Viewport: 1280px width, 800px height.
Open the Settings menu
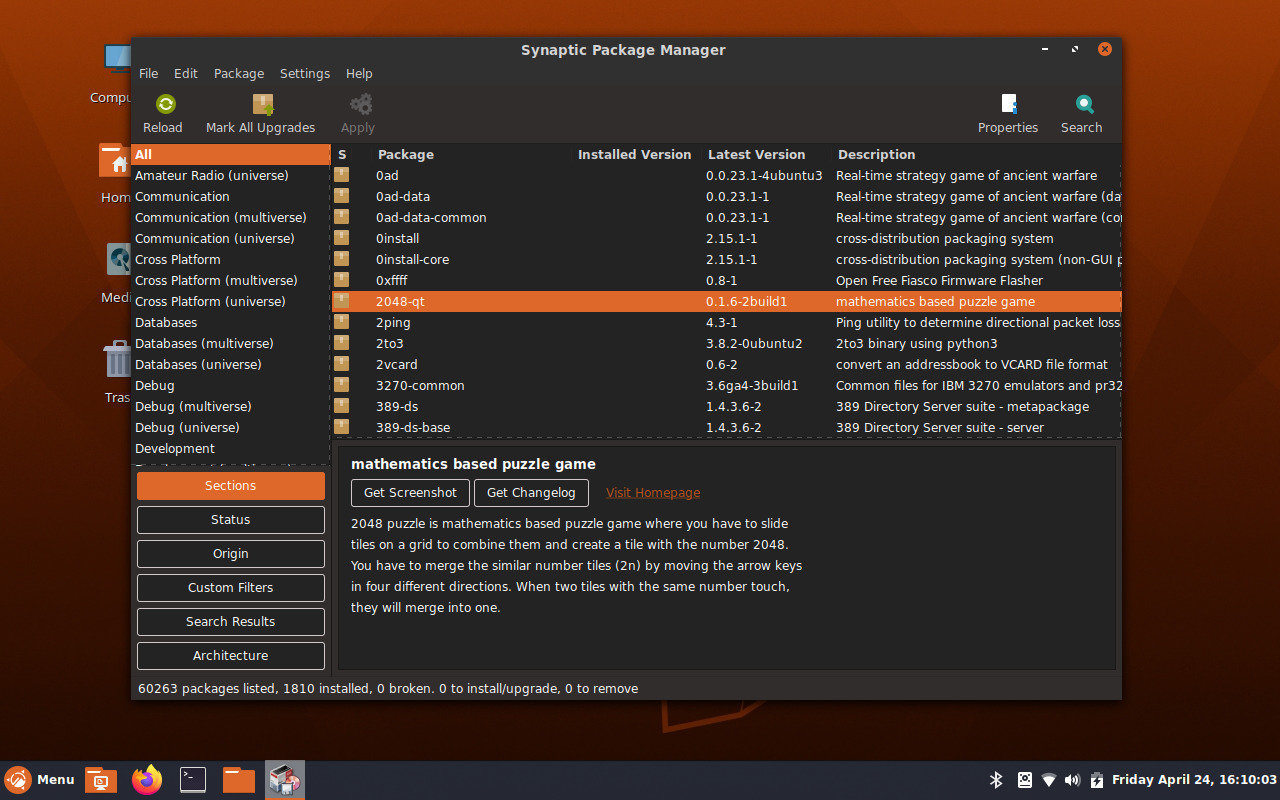(x=305, y=73)
